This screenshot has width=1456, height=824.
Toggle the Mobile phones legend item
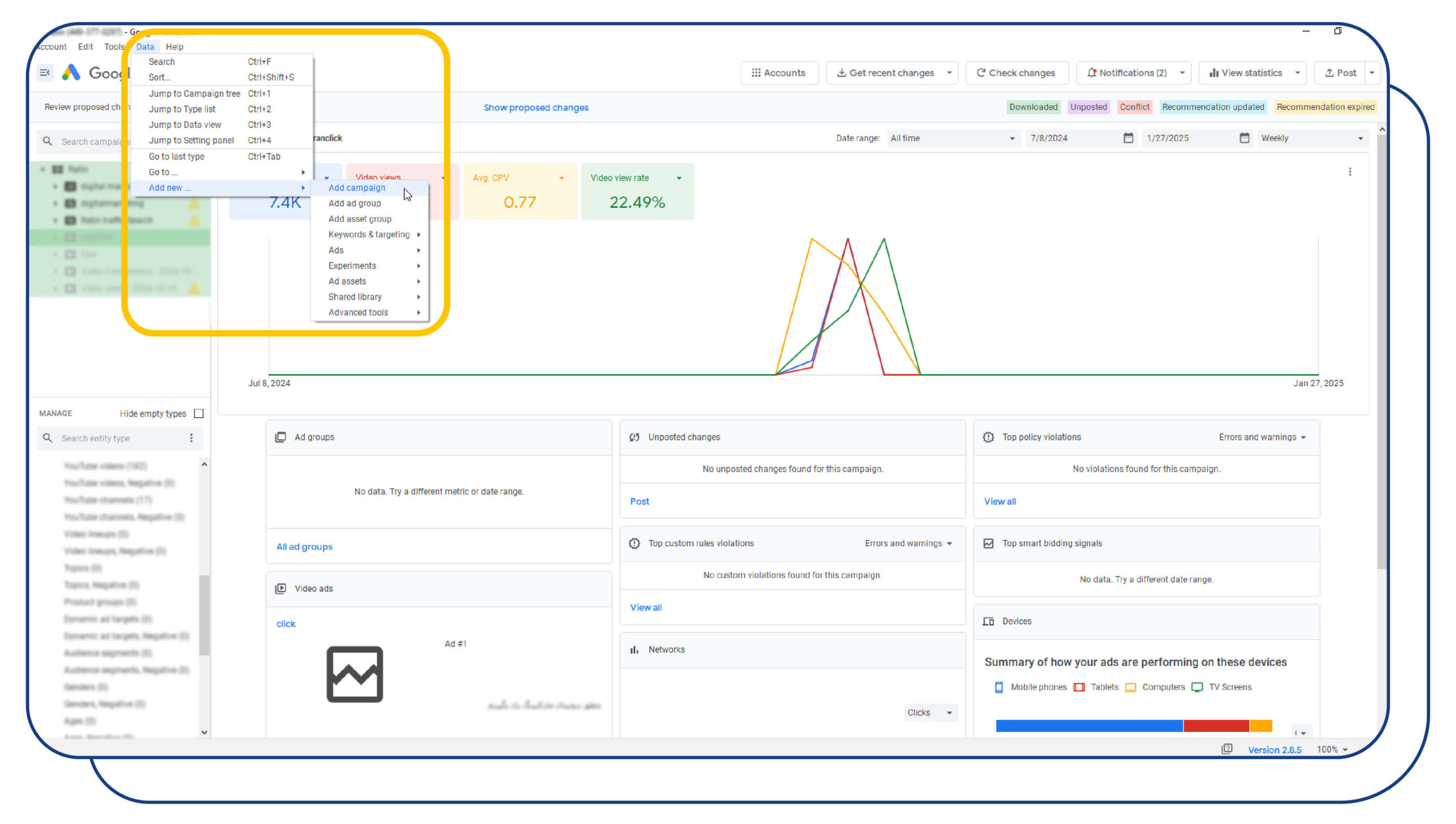1031,687
